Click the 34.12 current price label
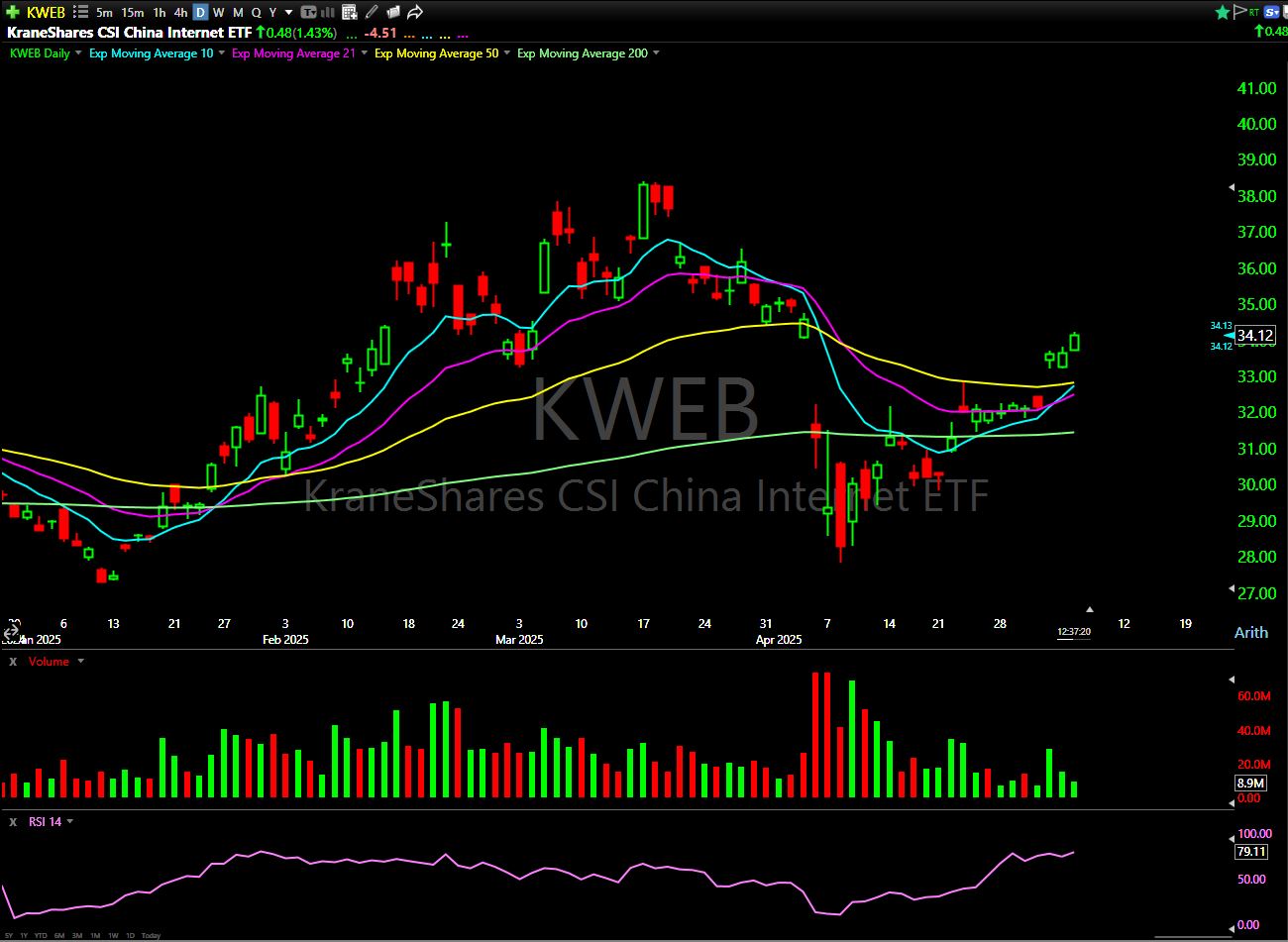This screenshot has width=1288, height=942. (1255, 336)
